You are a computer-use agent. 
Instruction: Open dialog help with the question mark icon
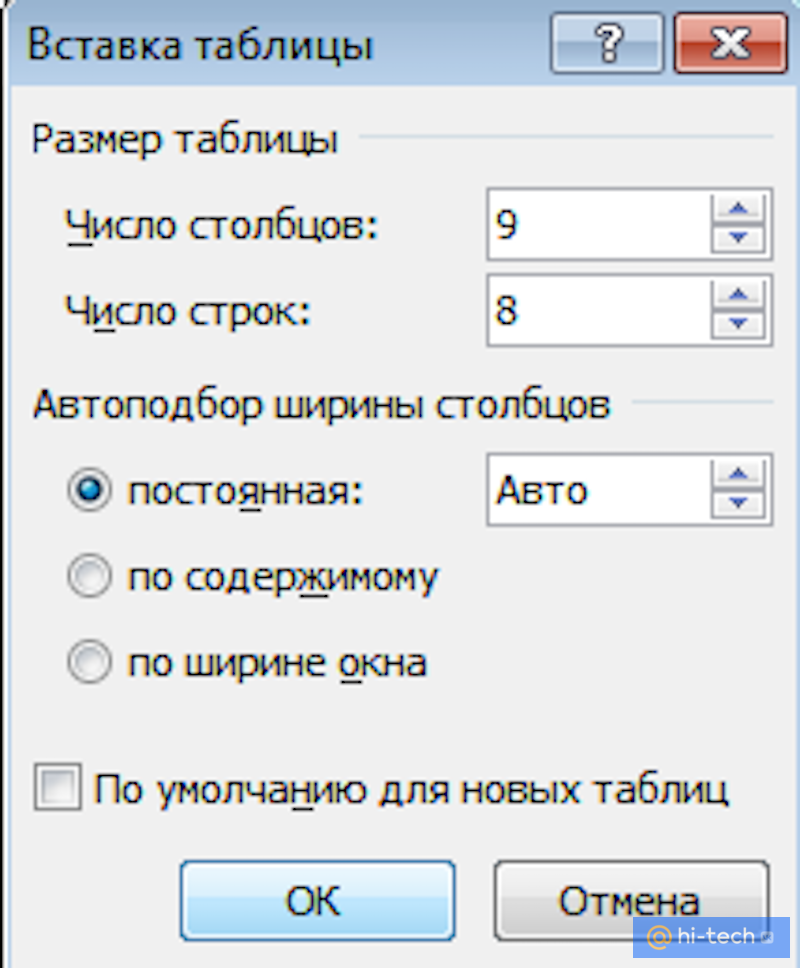pyautogui.click(x=610, y=42)
